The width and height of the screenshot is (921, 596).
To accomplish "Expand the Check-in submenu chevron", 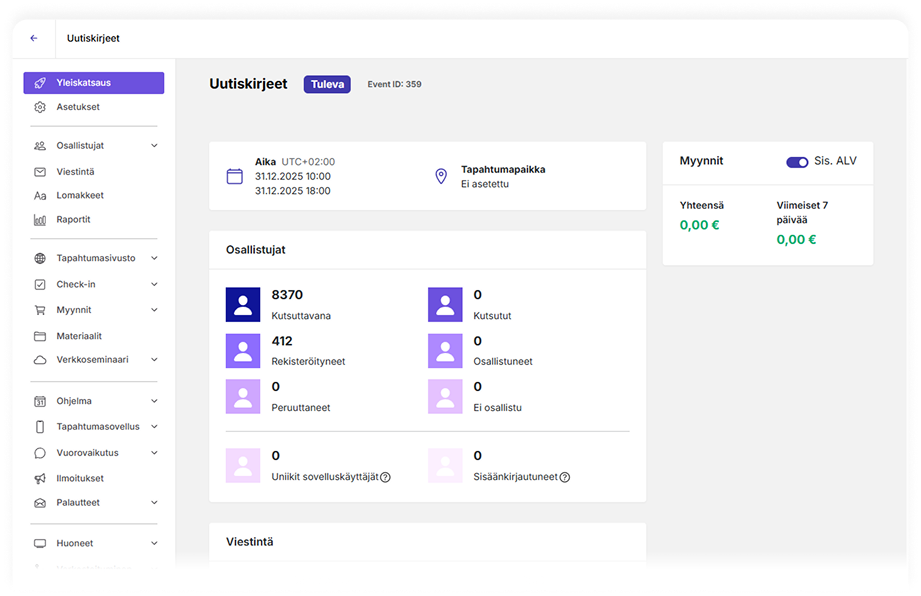I will click(x=154, y=285).
